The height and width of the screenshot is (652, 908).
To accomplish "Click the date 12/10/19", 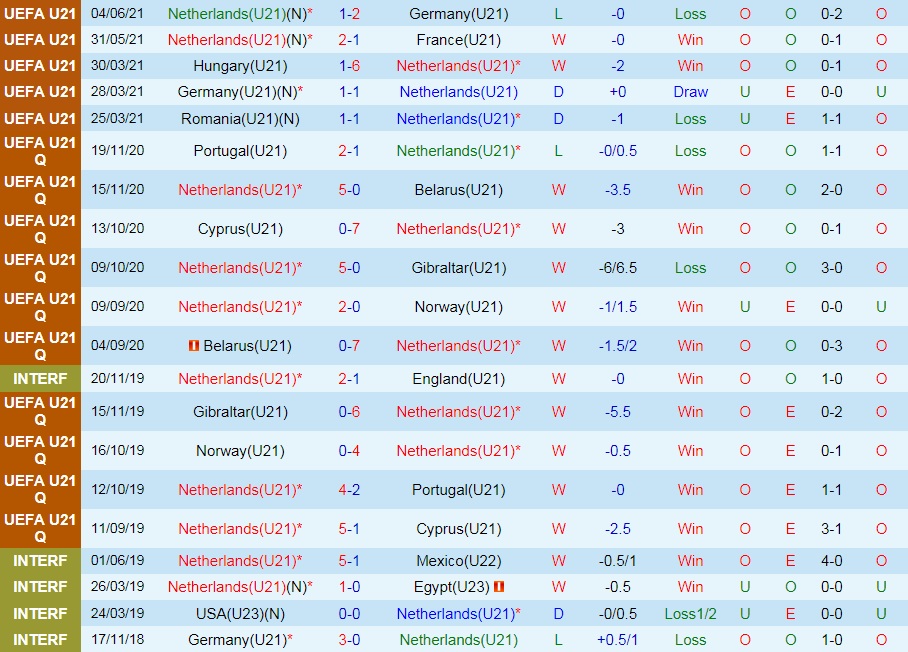I will [117, 489].
